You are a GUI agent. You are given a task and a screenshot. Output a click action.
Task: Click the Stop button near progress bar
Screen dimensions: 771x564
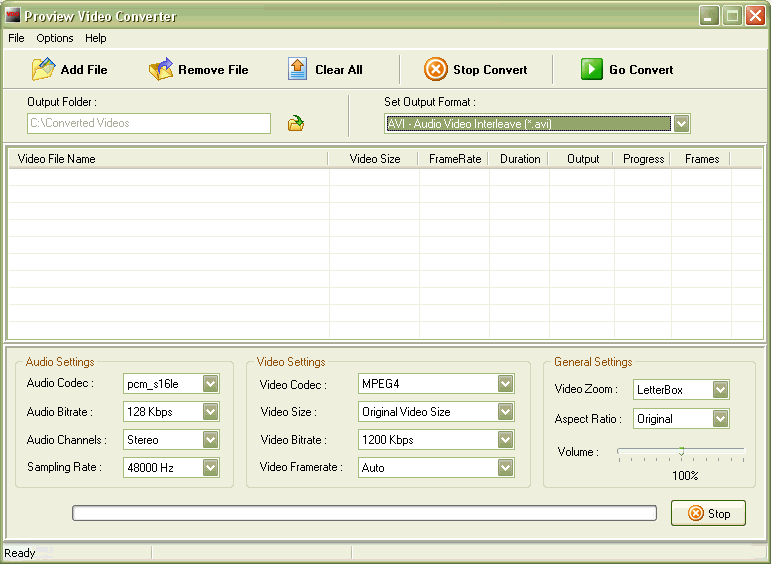(x=708, y=513)
